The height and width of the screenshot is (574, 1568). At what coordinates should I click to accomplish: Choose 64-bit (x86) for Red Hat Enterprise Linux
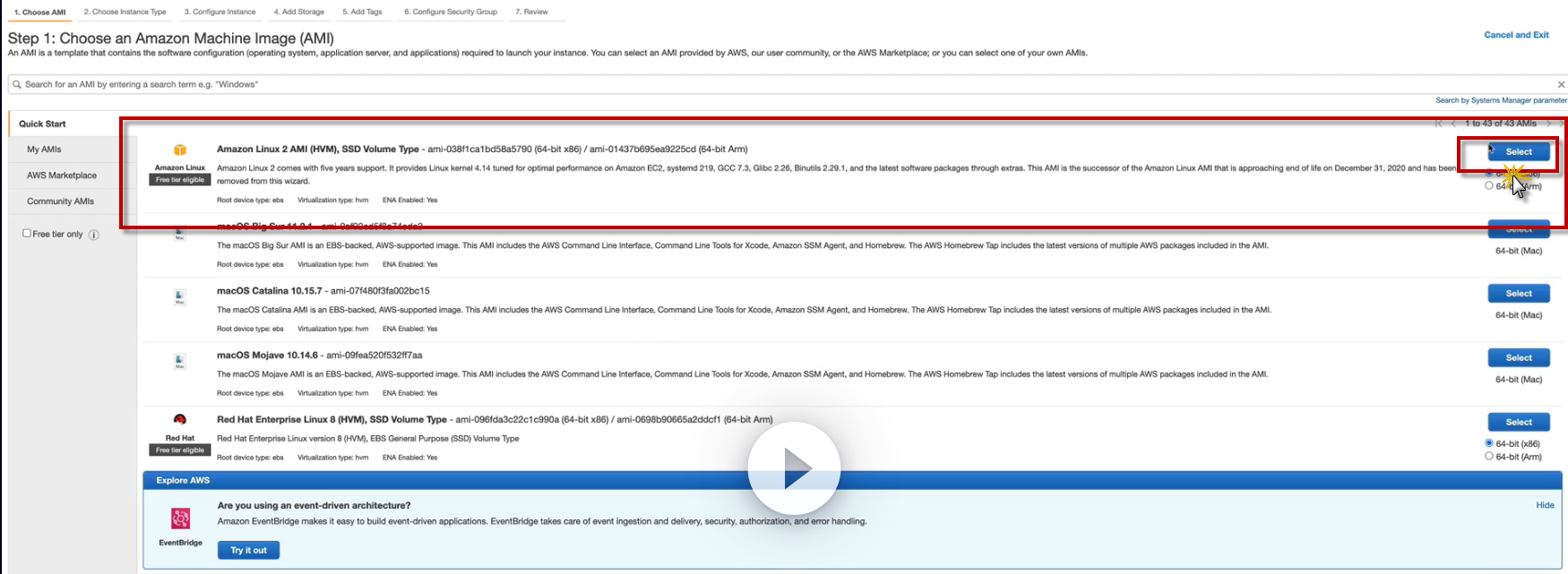point(1489,443)
